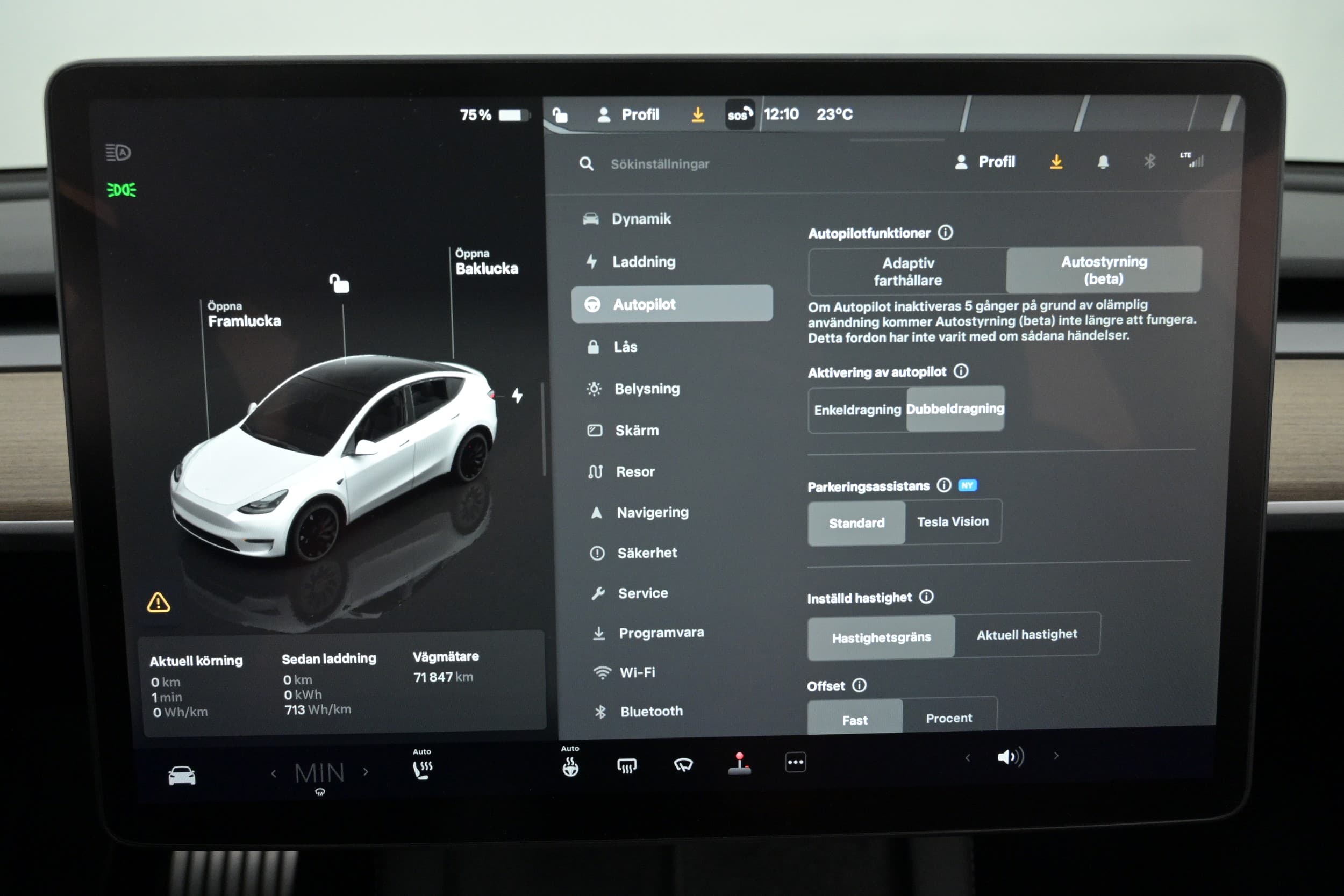Viewport: 1344px width, 896px height.
Task: Choose Dubbeldragning activation
Action: click(955, 408)
